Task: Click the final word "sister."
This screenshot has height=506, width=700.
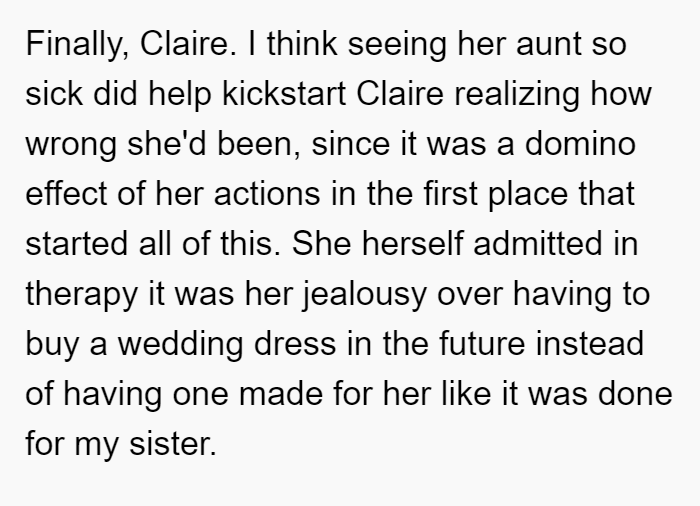Action: point(173,444)
